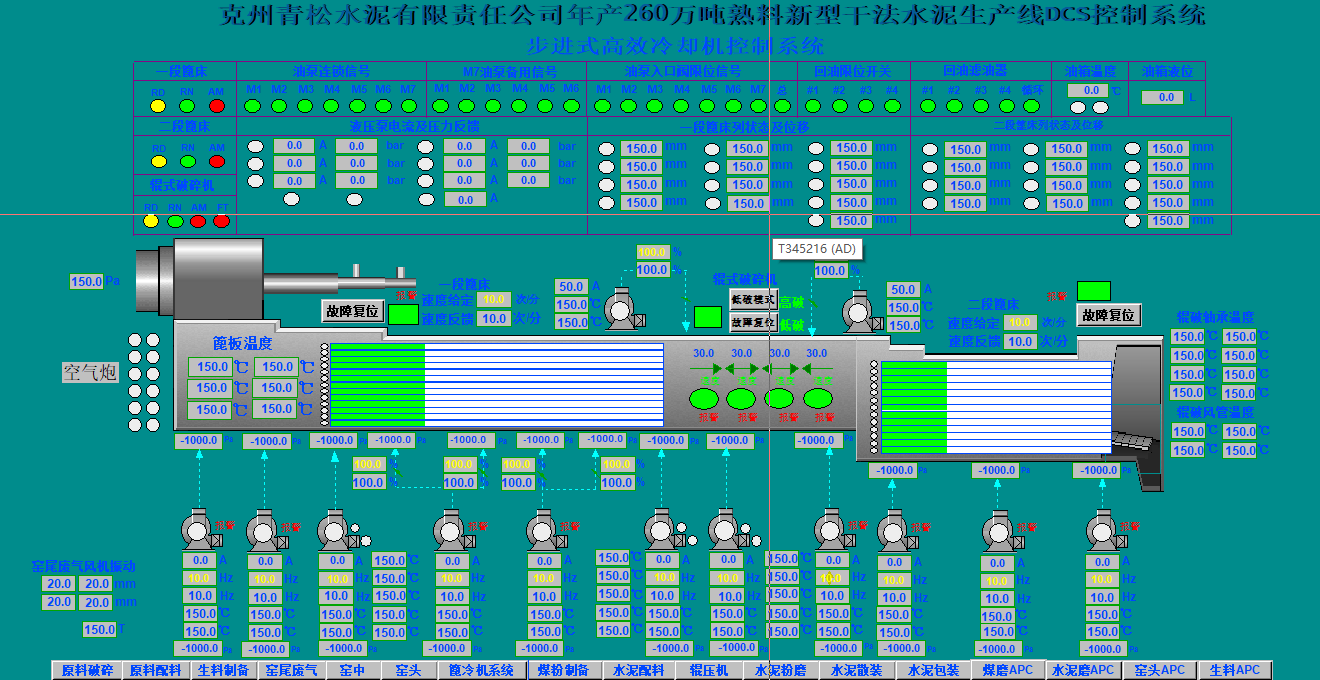This screenshot has height=680, width=1320.
Task: Click the fan icon above 二段篦床 section
Action: pyautogui.click(x=858, y=309)
